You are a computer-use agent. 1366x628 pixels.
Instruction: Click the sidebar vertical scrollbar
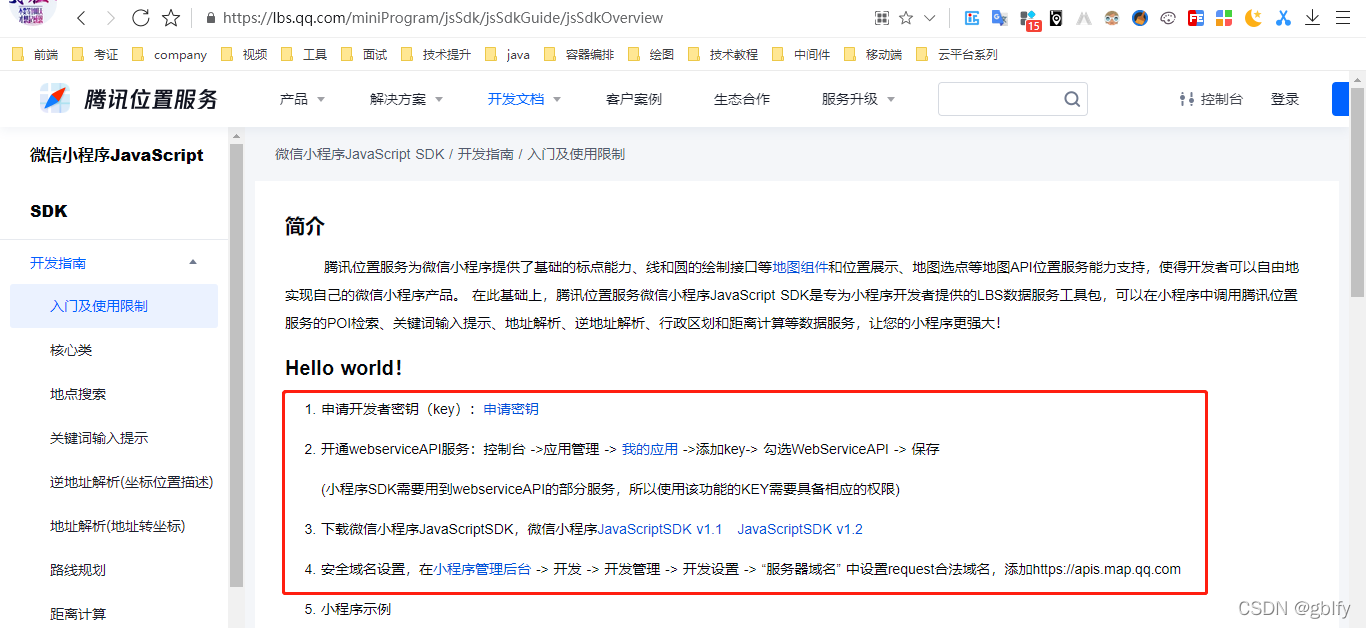coord(236,365)
